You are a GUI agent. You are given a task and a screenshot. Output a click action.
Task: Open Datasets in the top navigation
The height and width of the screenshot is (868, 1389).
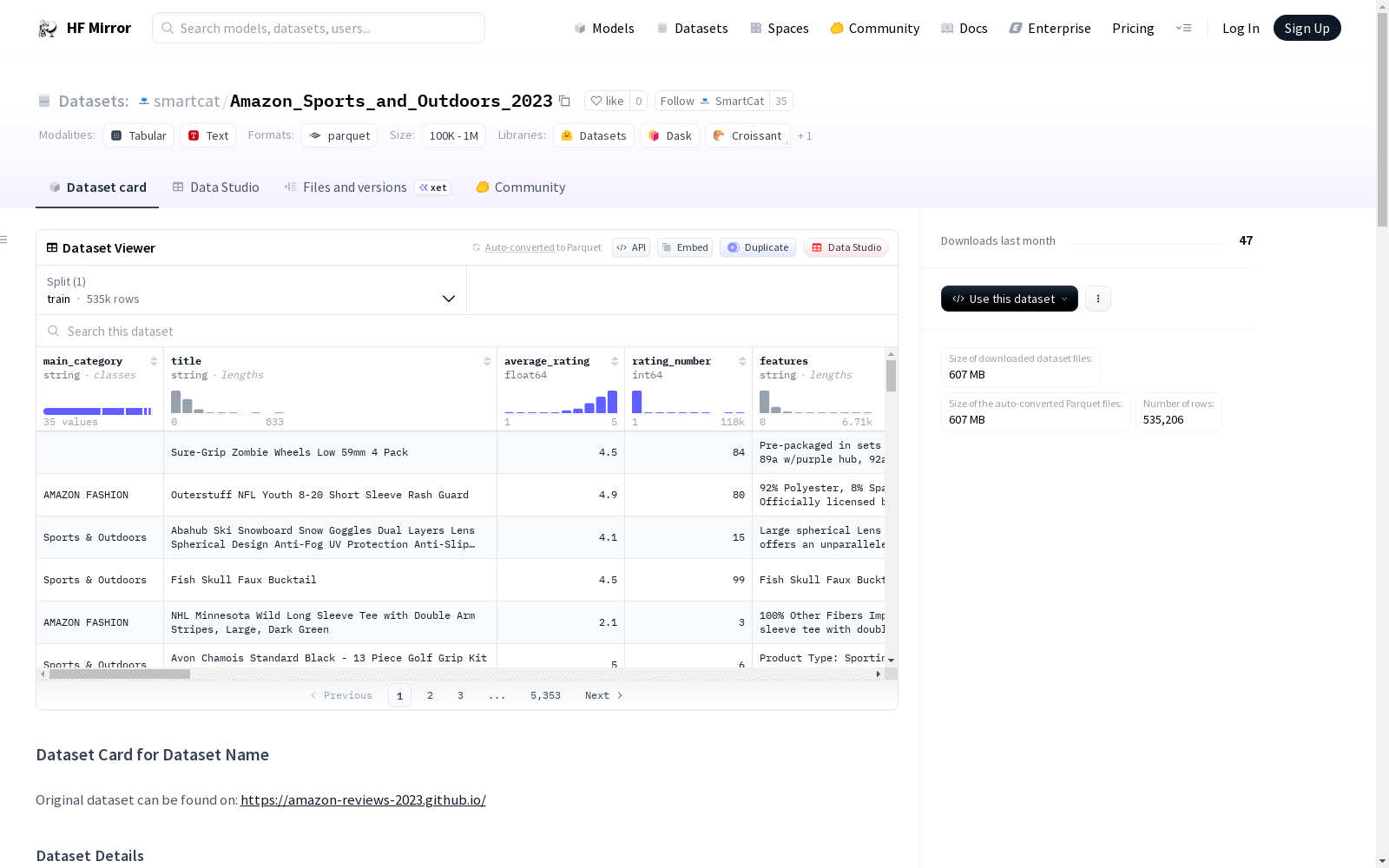click(692, 28)
